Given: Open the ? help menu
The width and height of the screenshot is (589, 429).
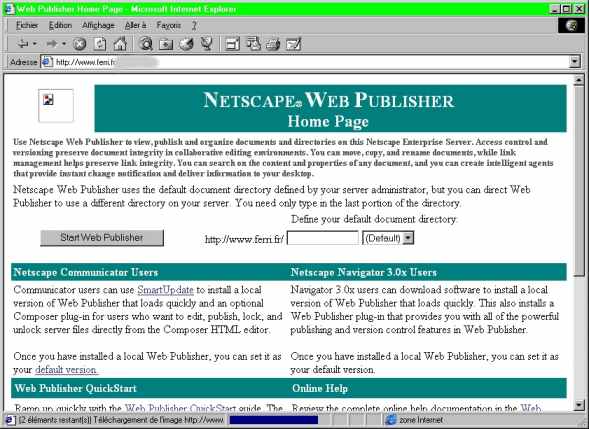Looking at the screenshot, I should (x=194, y=26).
